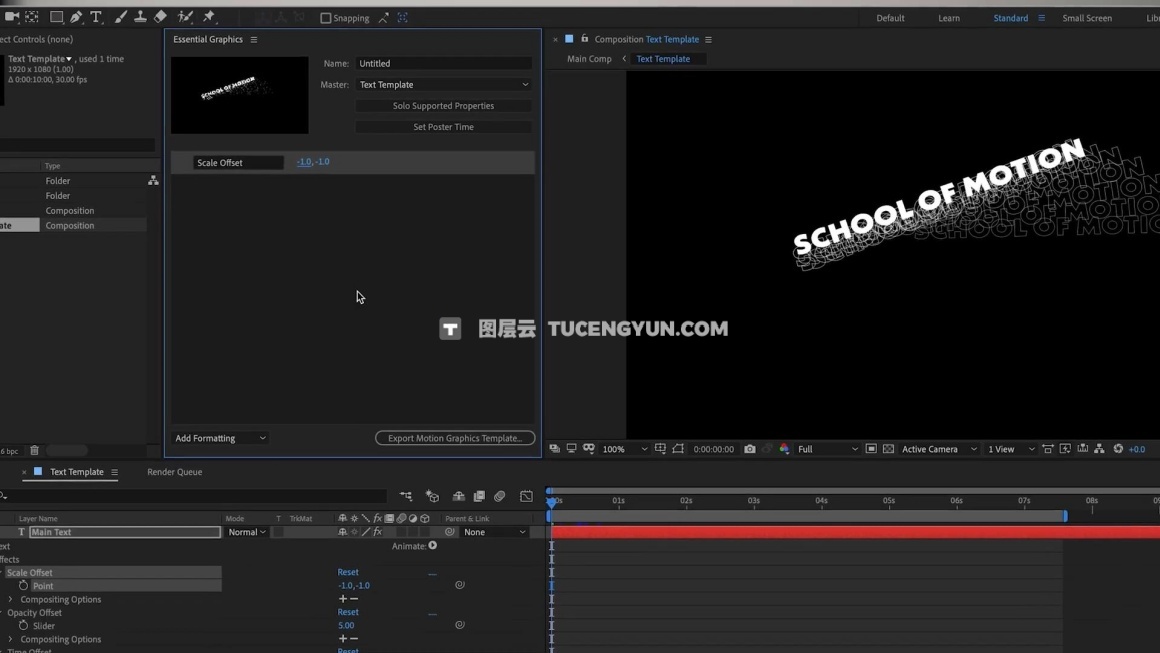Open Show Channel color management icon
Image resolution: width=1160 pixels, height=653 pixels.
coord(784,449)
